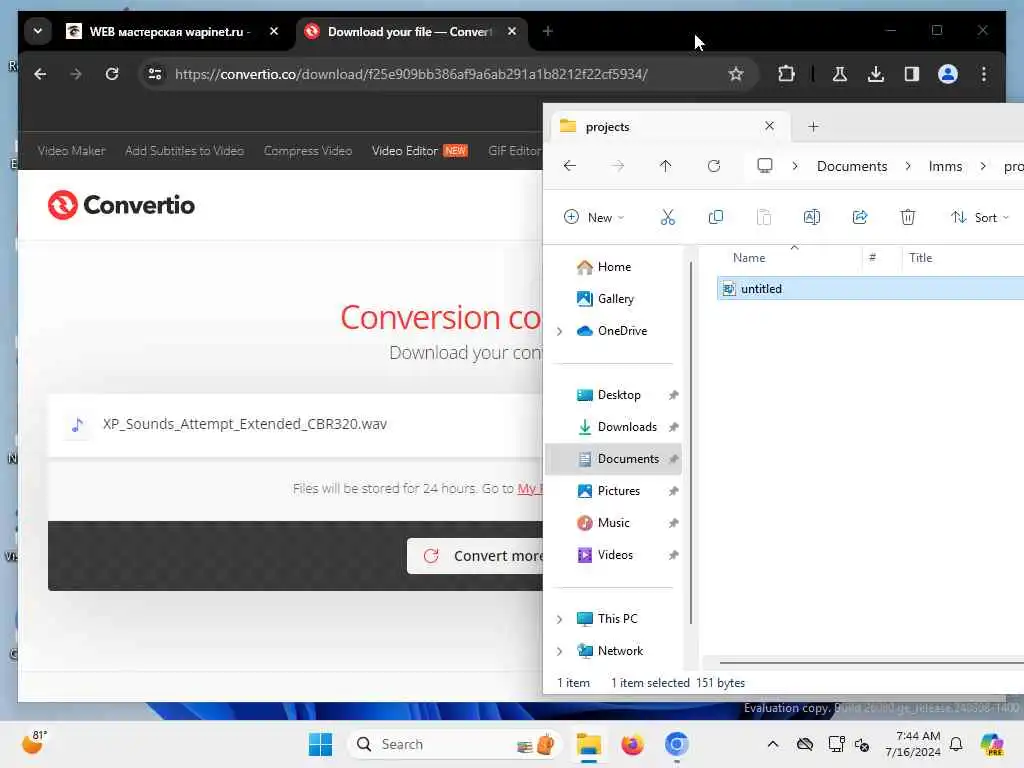This screenshot has height=768, width=1024.
Task: Click the browser back arrow
Action: (40, 74)
